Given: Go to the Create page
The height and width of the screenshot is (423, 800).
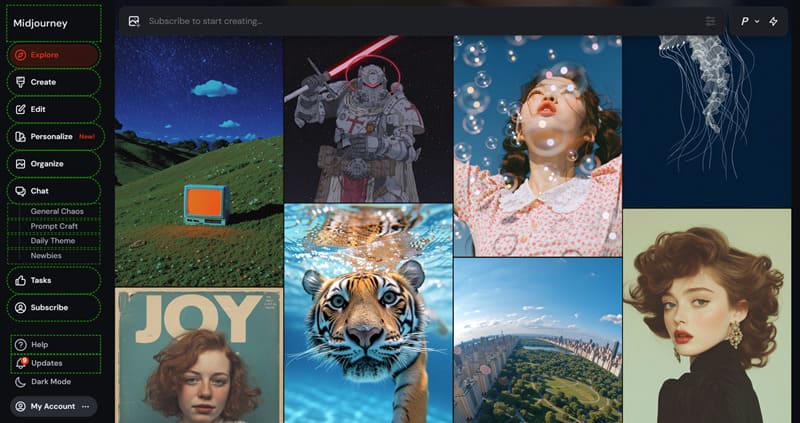Looking at the screenshot, I should pyautogui.click(x=54, y=82).
